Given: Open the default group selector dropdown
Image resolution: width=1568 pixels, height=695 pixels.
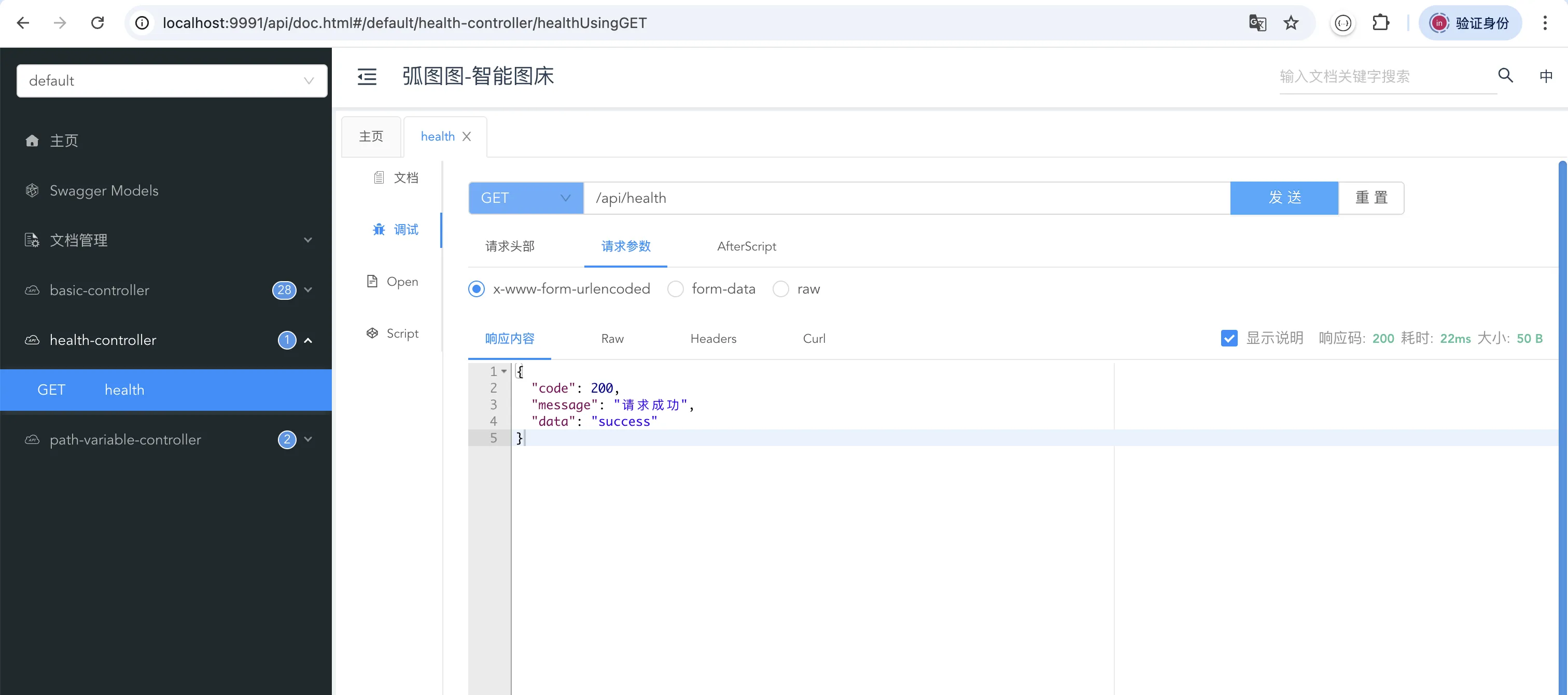Looking at the screenshot, I should [x=172, y=81].
